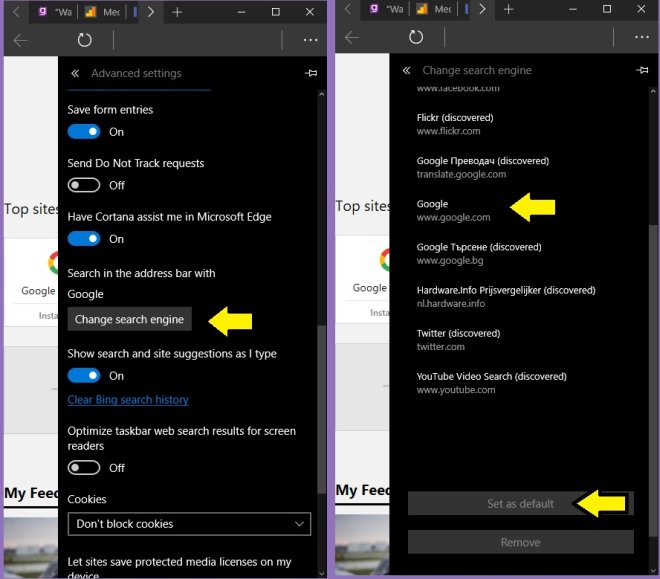The width and height of the screenshot is (660, 579).
Task: Toggle Save form entries switch
Action: tap(84, 132)
